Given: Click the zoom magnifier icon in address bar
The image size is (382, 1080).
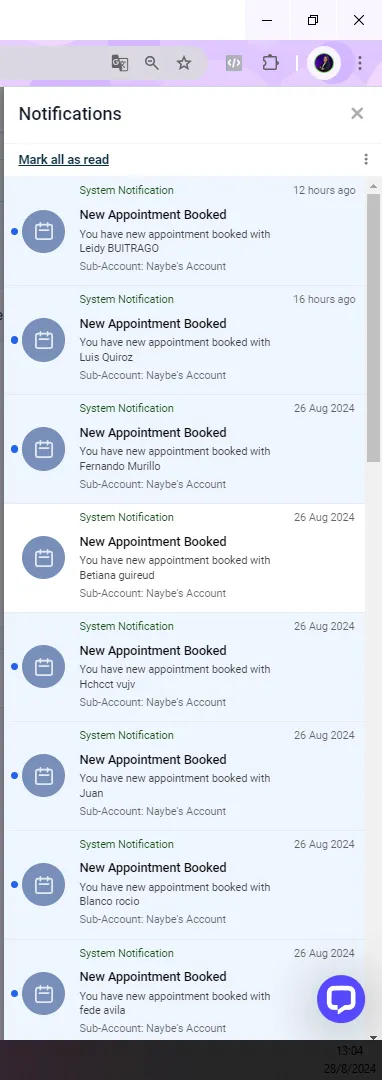Looking at the screenshot, I should click(151, 63).
